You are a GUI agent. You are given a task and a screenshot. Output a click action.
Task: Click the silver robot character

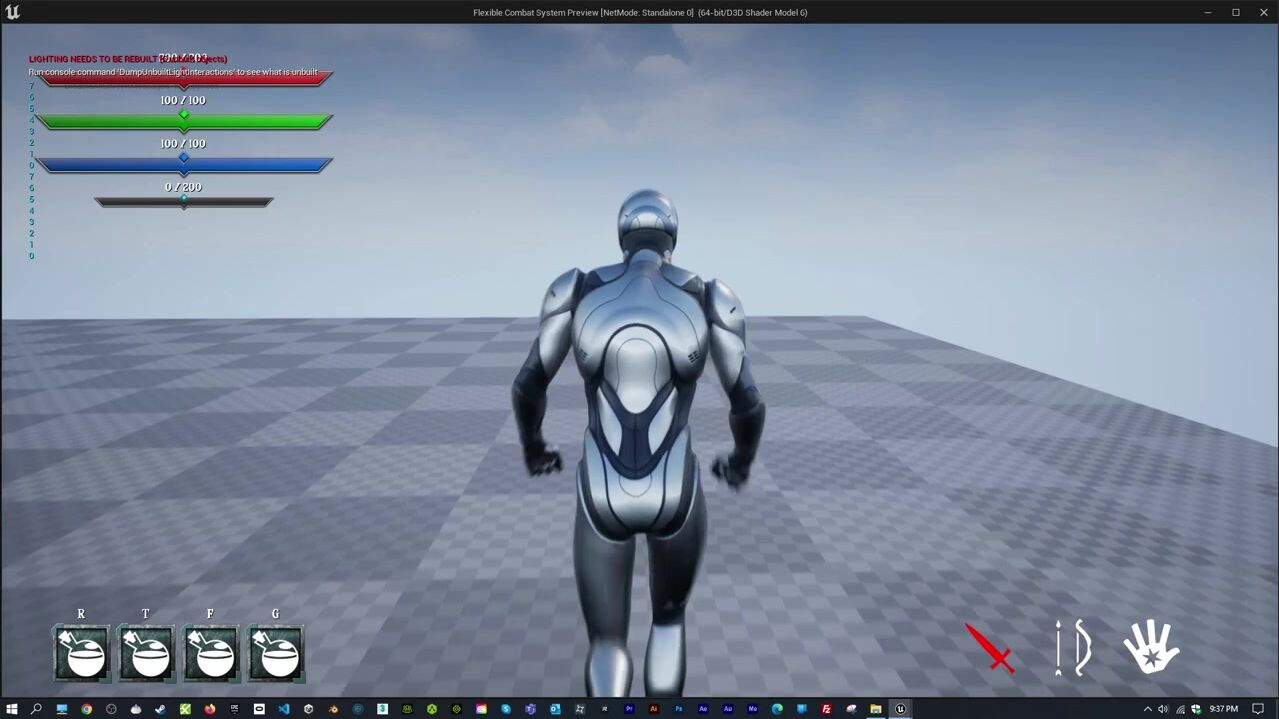tap(640, 420)
